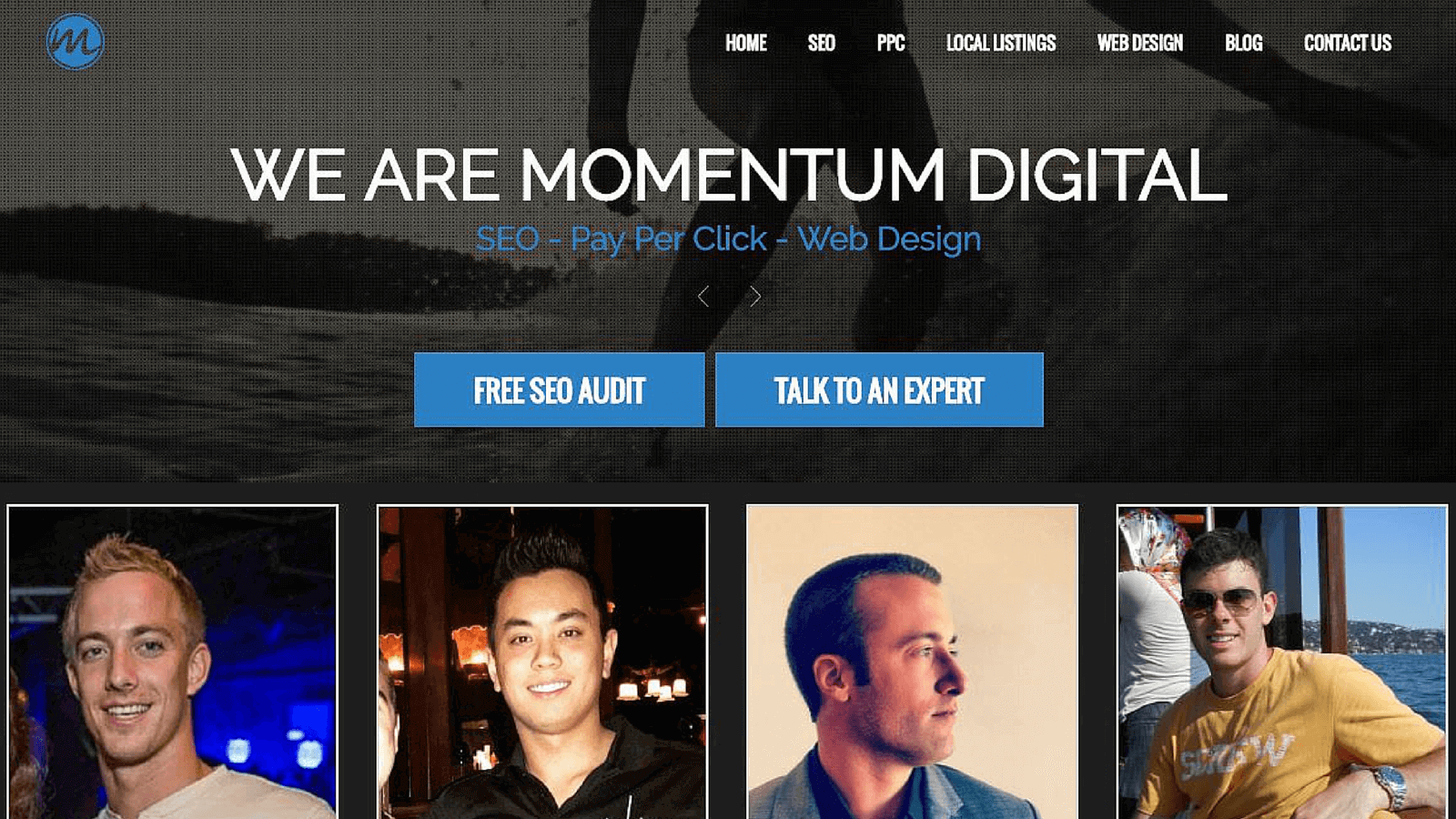Click the We Are Momentum Digital headline
The height and width of the screenshot is (819, 1456).
pos(729,174)
